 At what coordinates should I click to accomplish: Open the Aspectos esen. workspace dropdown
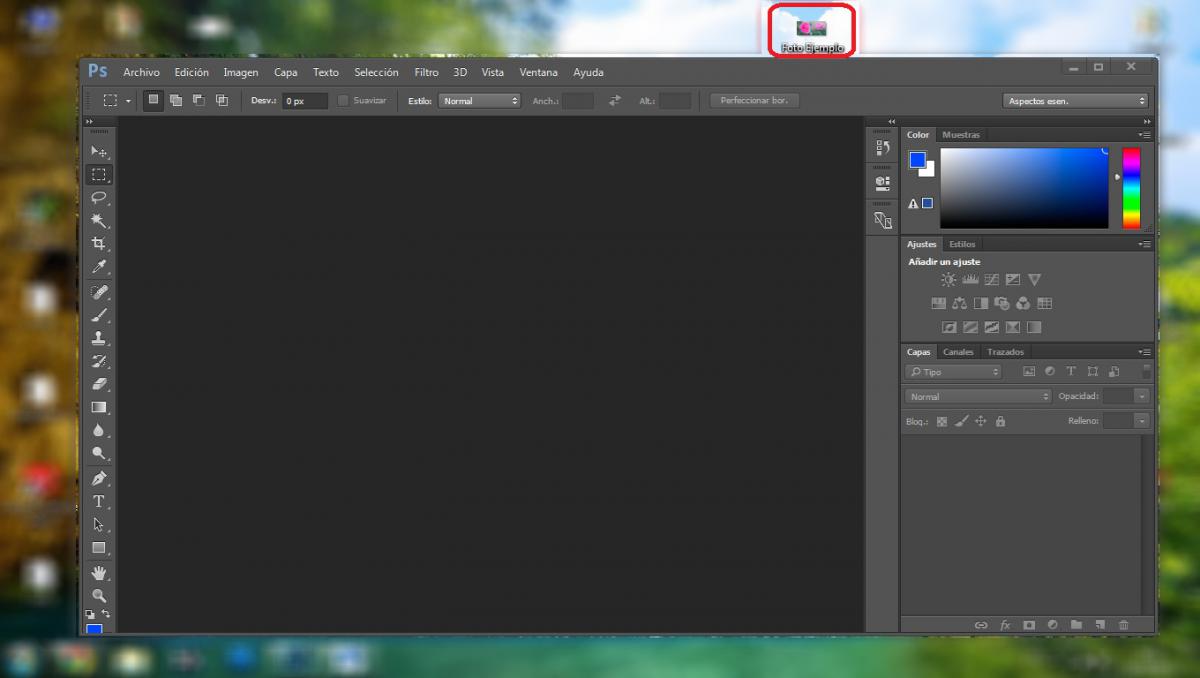tap(1075, 101)
